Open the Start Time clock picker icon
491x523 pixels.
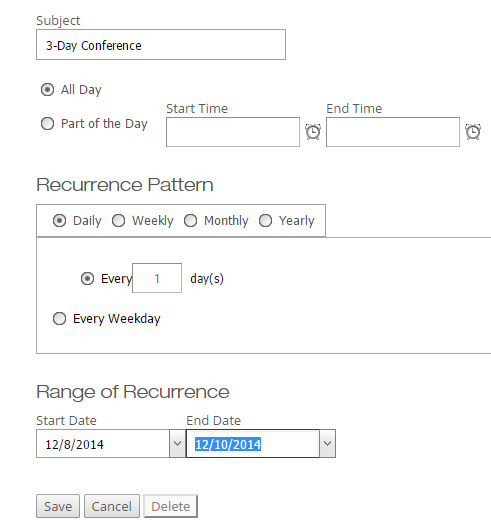(313, 132)
